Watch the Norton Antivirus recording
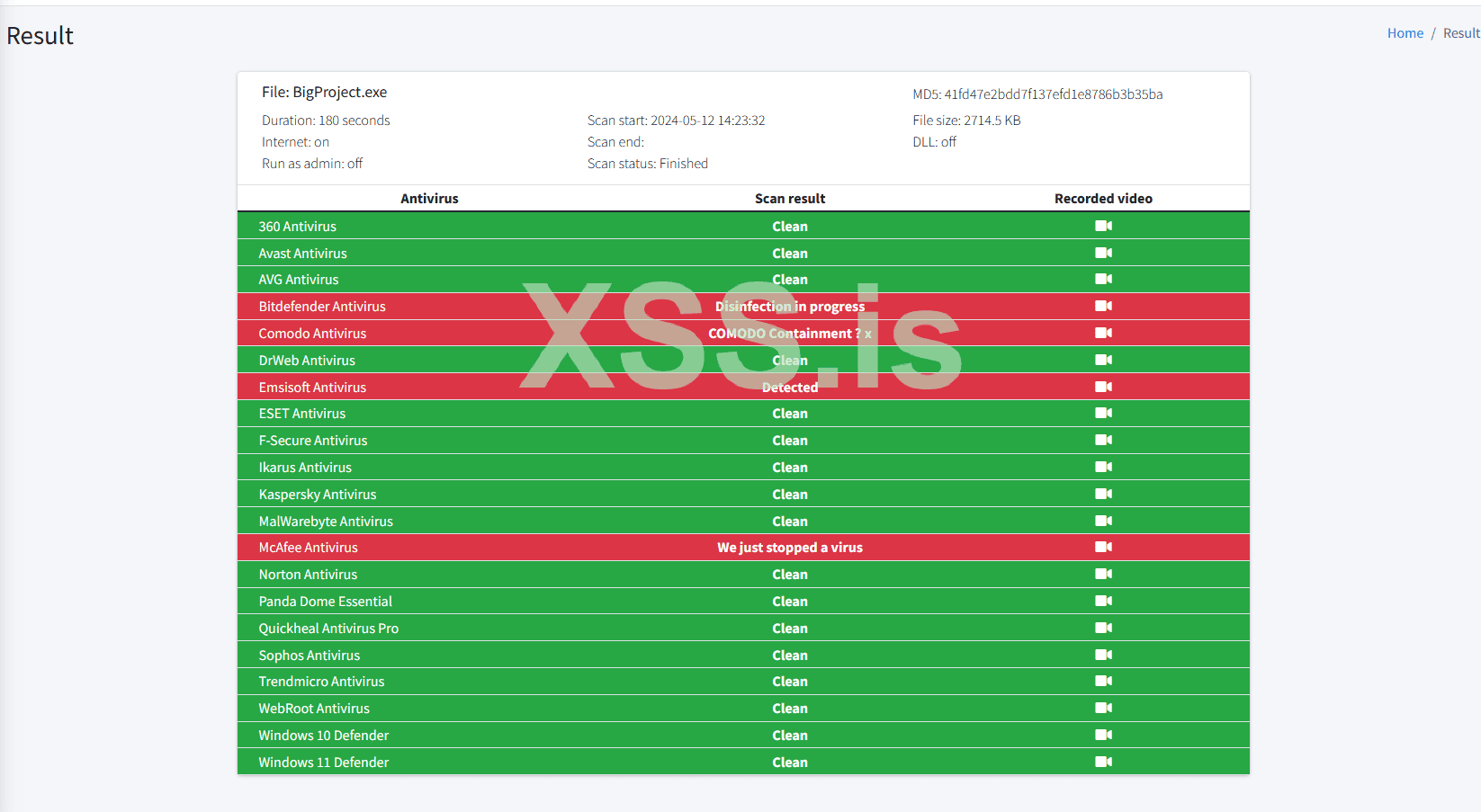Image resolution: width=1481 pixels, height=812 pixels. pos(1103,574)
